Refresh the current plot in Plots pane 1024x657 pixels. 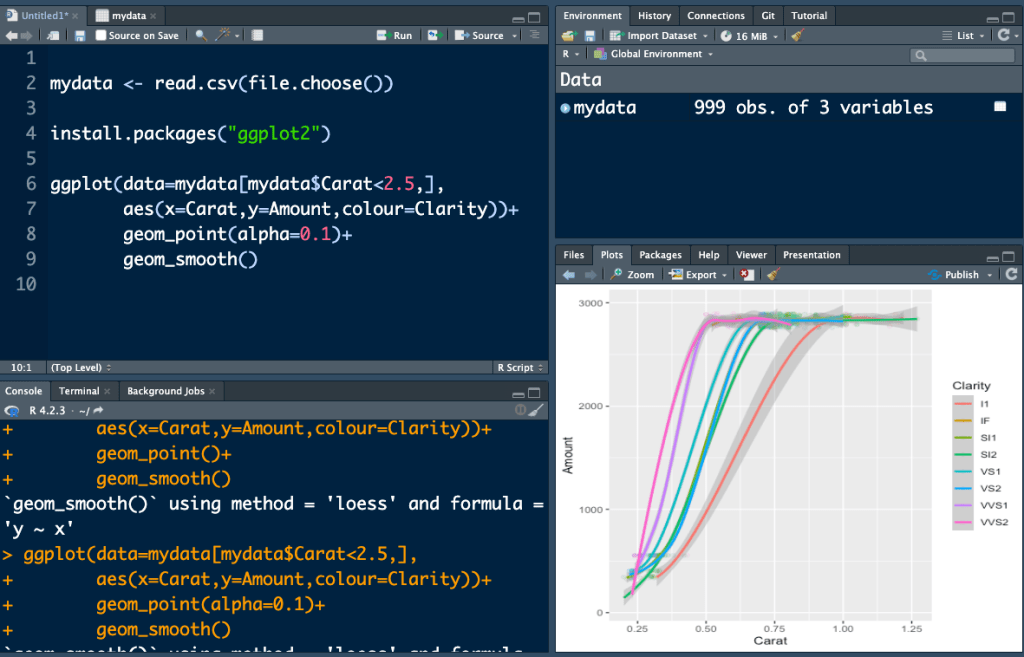coord(1011,274)
